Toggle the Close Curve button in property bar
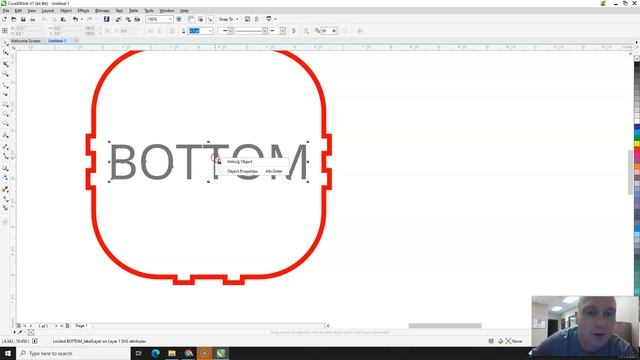Screen dimensions: 640x360 point(294,31)
